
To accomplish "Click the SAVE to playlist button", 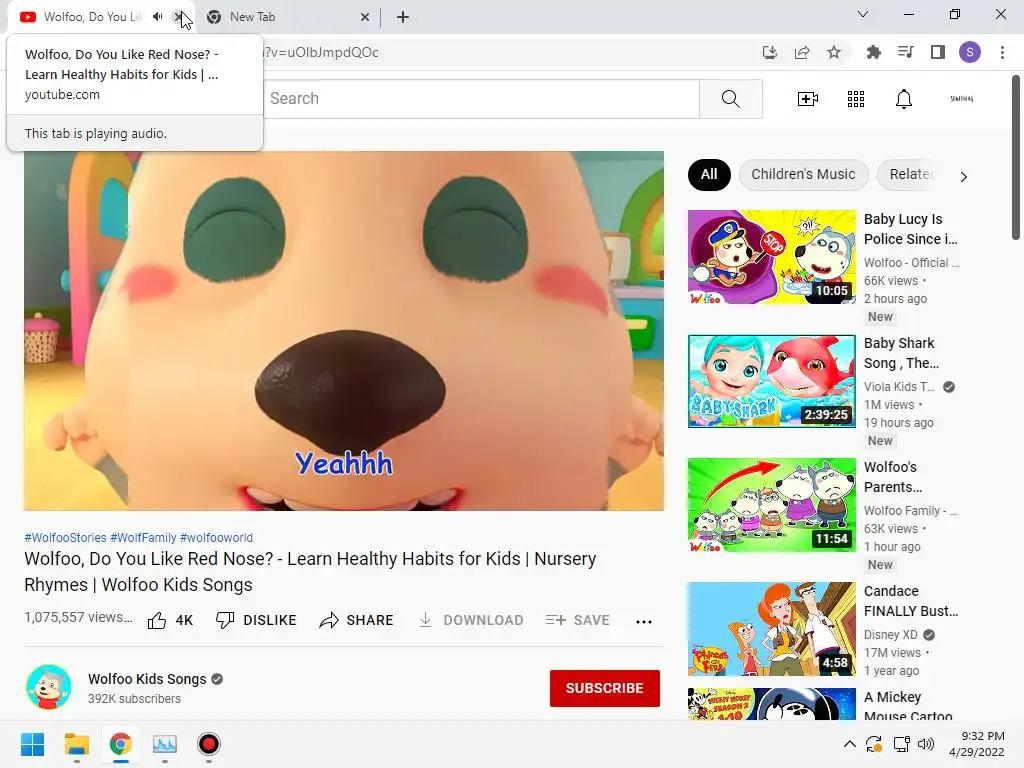I will (x=578, y=620).
